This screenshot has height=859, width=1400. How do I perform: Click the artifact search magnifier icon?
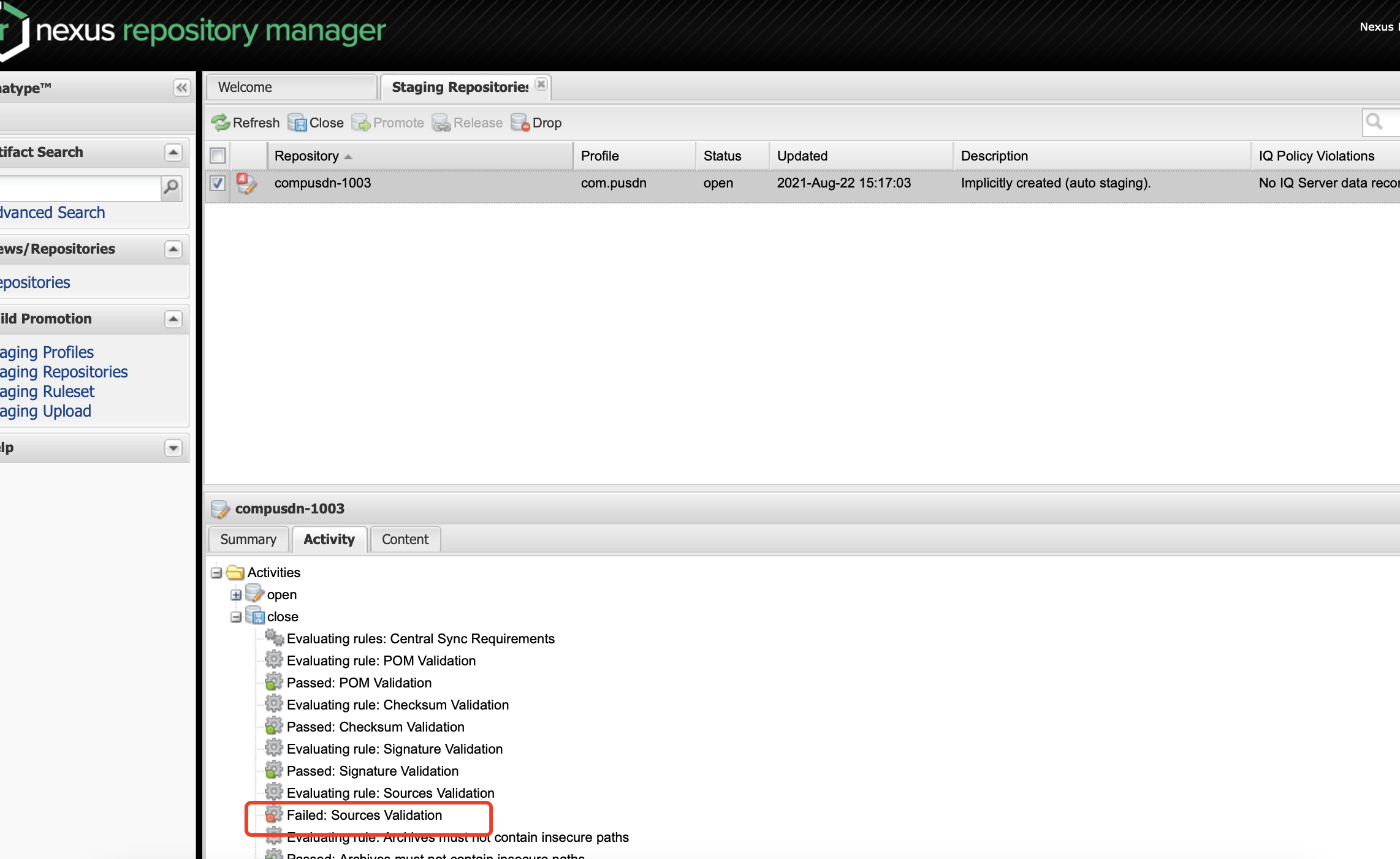[172, 187]
